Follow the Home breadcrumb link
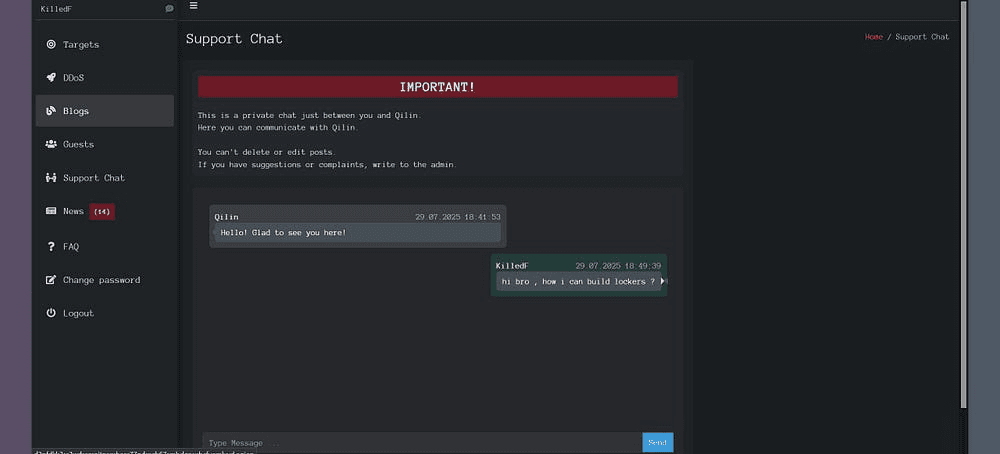The image size is (1000, 454). (874, 37)
